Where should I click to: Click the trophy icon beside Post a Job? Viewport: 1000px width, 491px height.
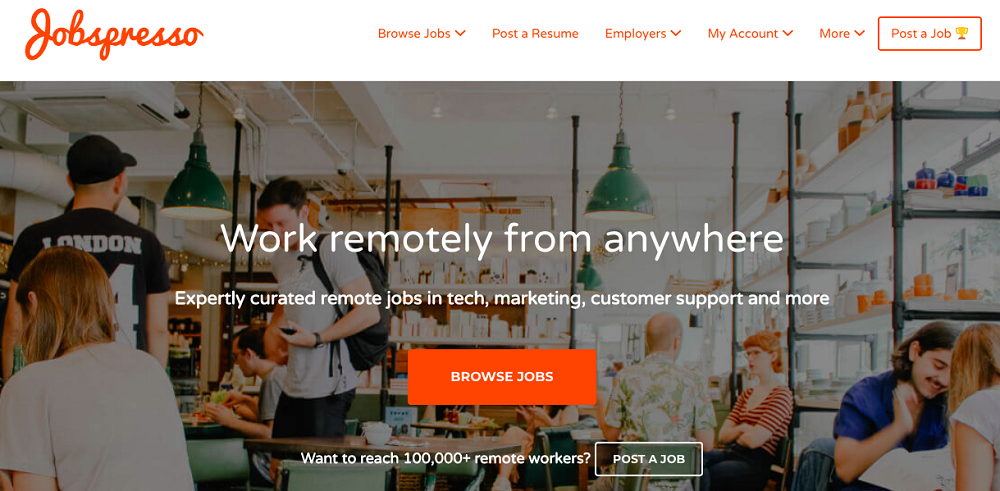tap(962, 33)
